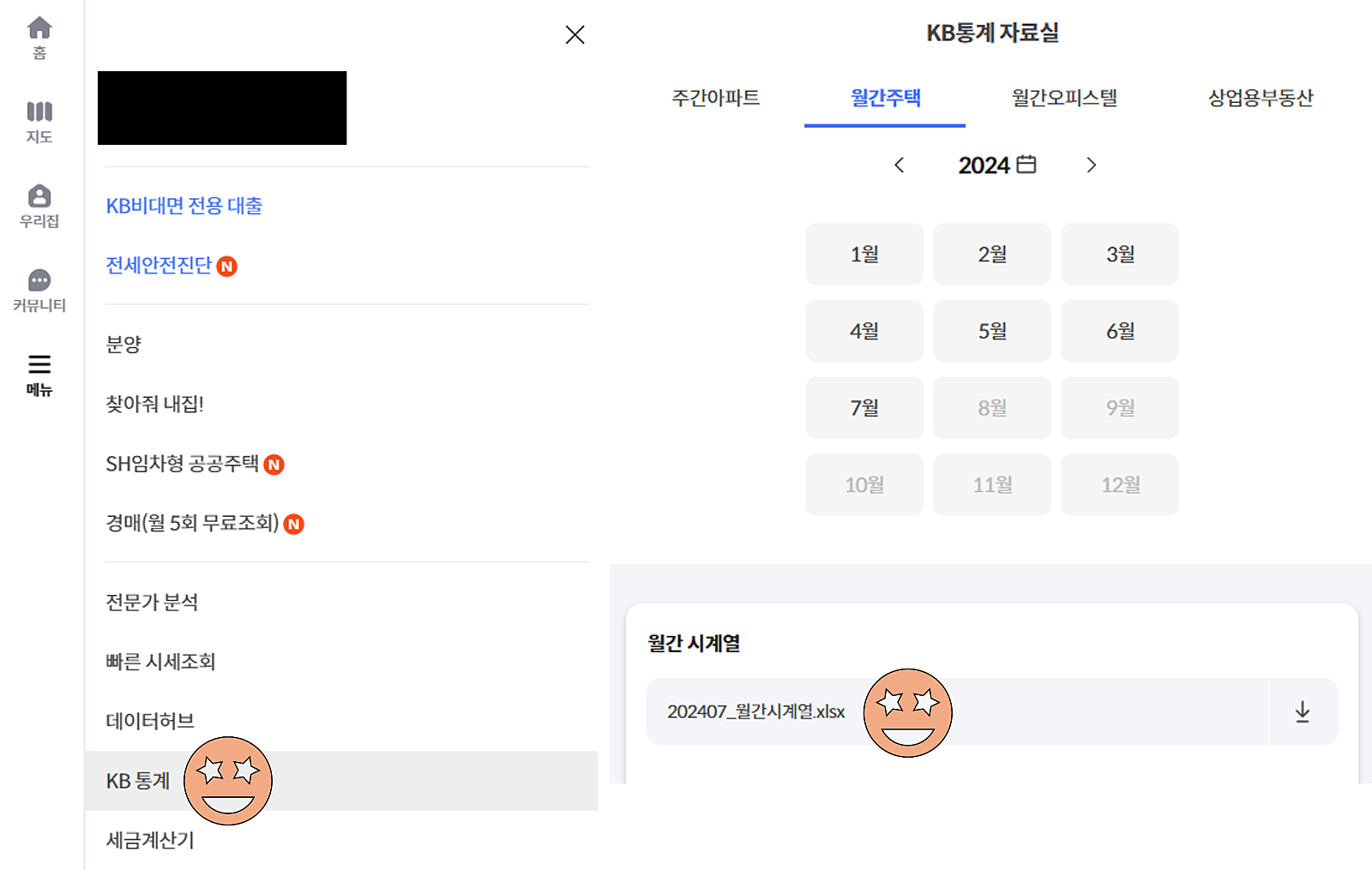Open the calendar icon beside 2024
Screen dimensions: 1372x870
tap(1026, 164)
